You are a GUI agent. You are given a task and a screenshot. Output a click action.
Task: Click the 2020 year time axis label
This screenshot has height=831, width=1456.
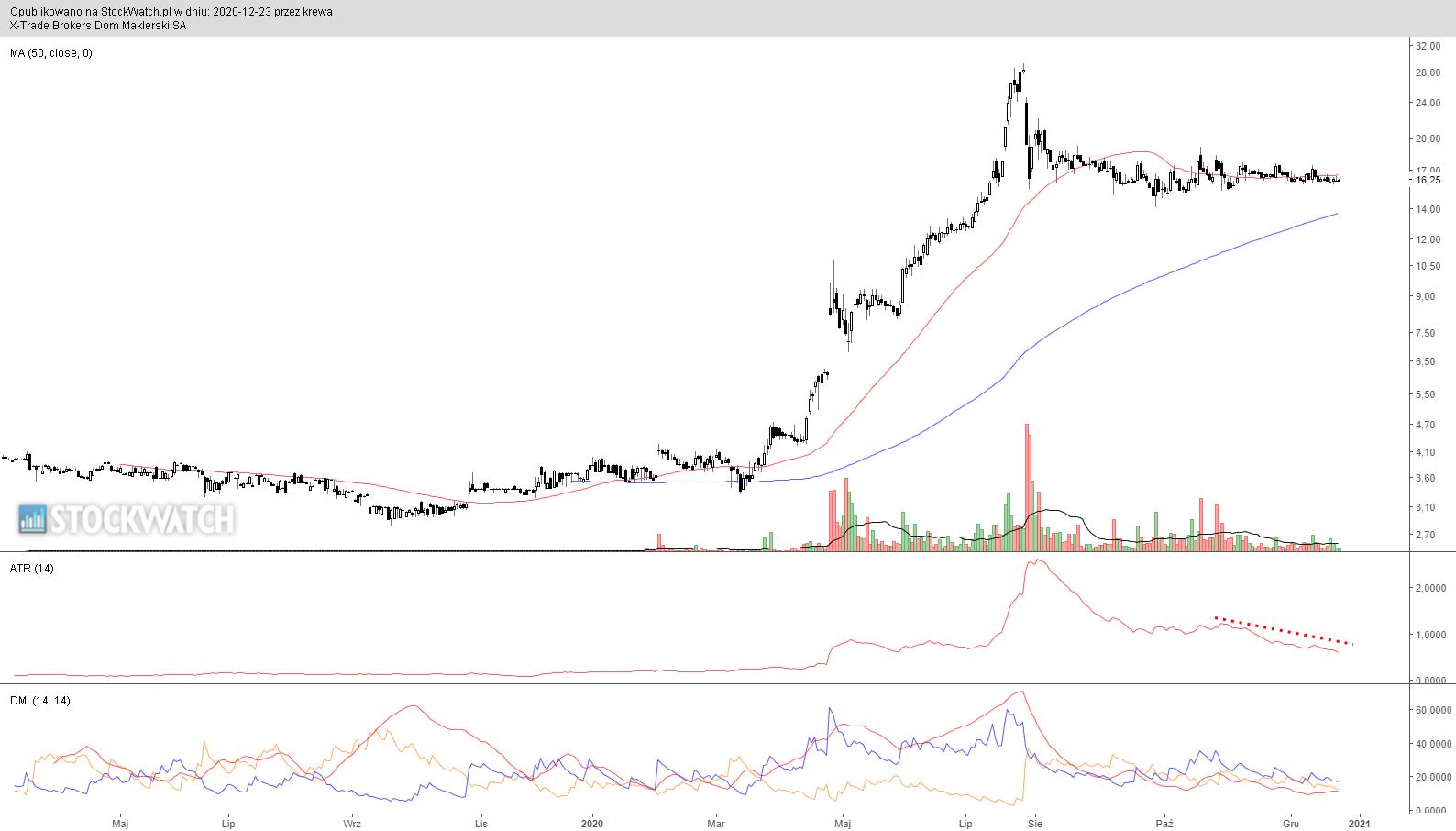[593, 824]
